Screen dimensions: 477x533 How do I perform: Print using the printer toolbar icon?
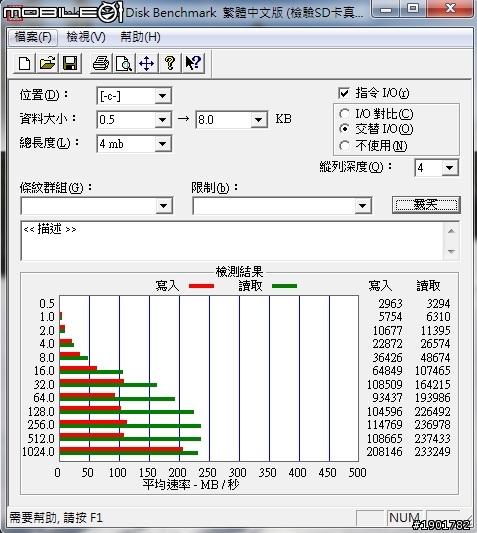point(101,63)
